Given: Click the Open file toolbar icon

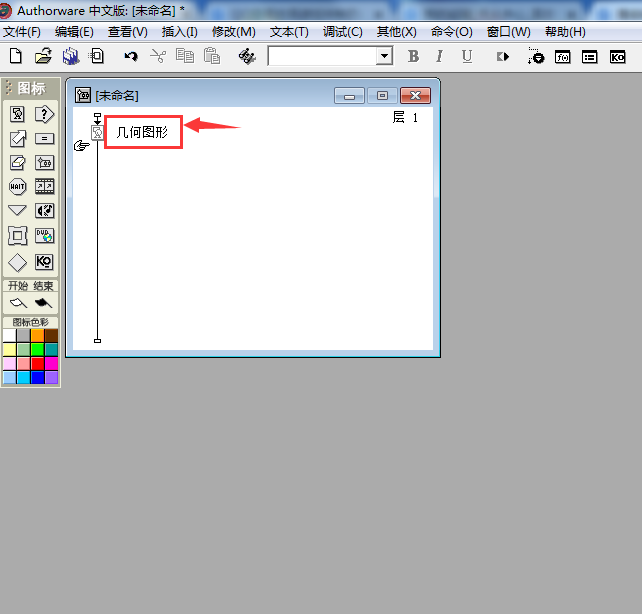Looking at the screenshot, I should [x=43, y=56].
